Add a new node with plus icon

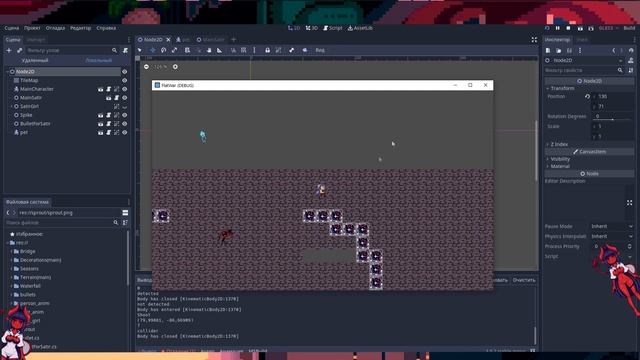coord(9,50)
